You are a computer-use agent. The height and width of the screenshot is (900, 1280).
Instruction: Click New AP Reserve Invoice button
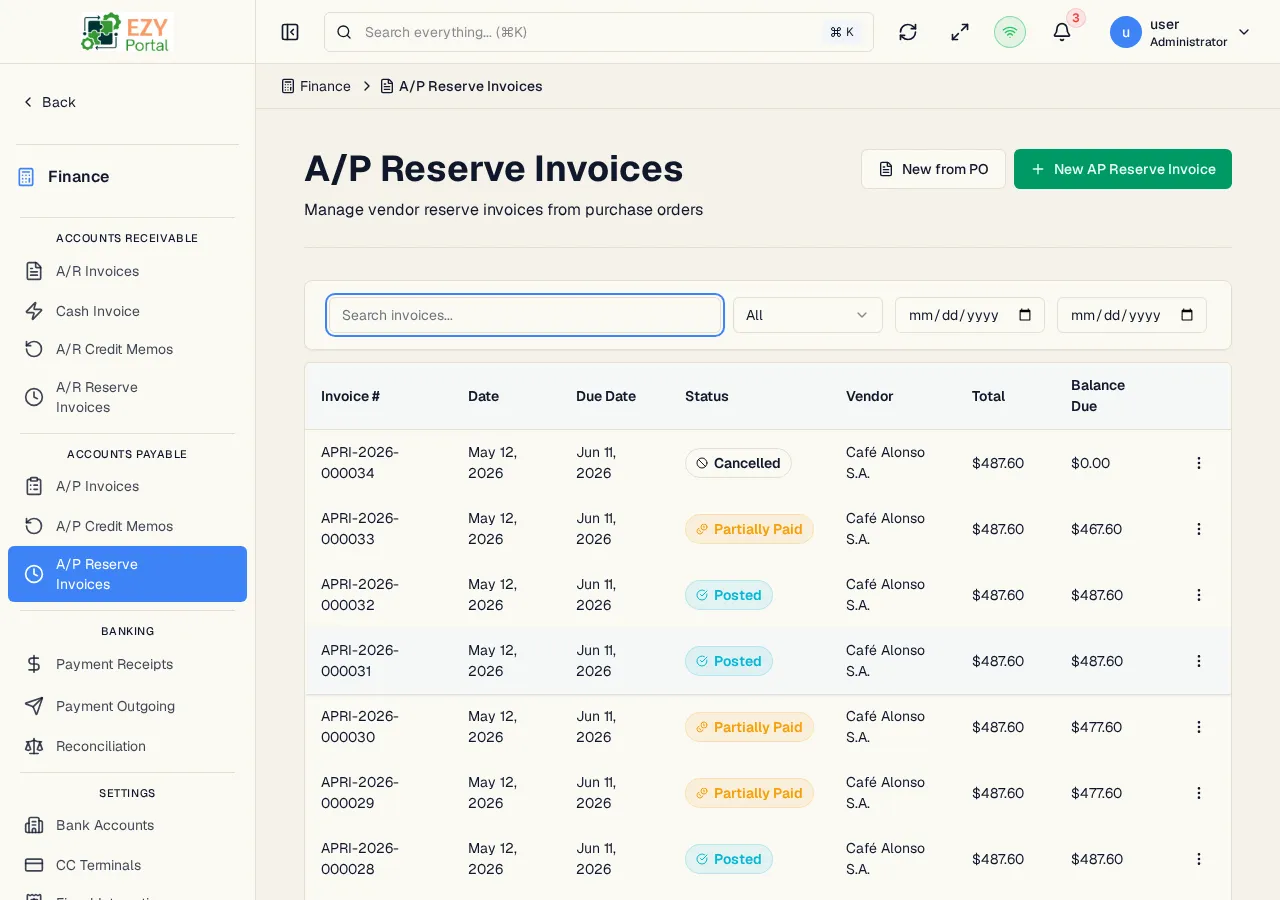pyautogui.click(x=1123, y=169)
